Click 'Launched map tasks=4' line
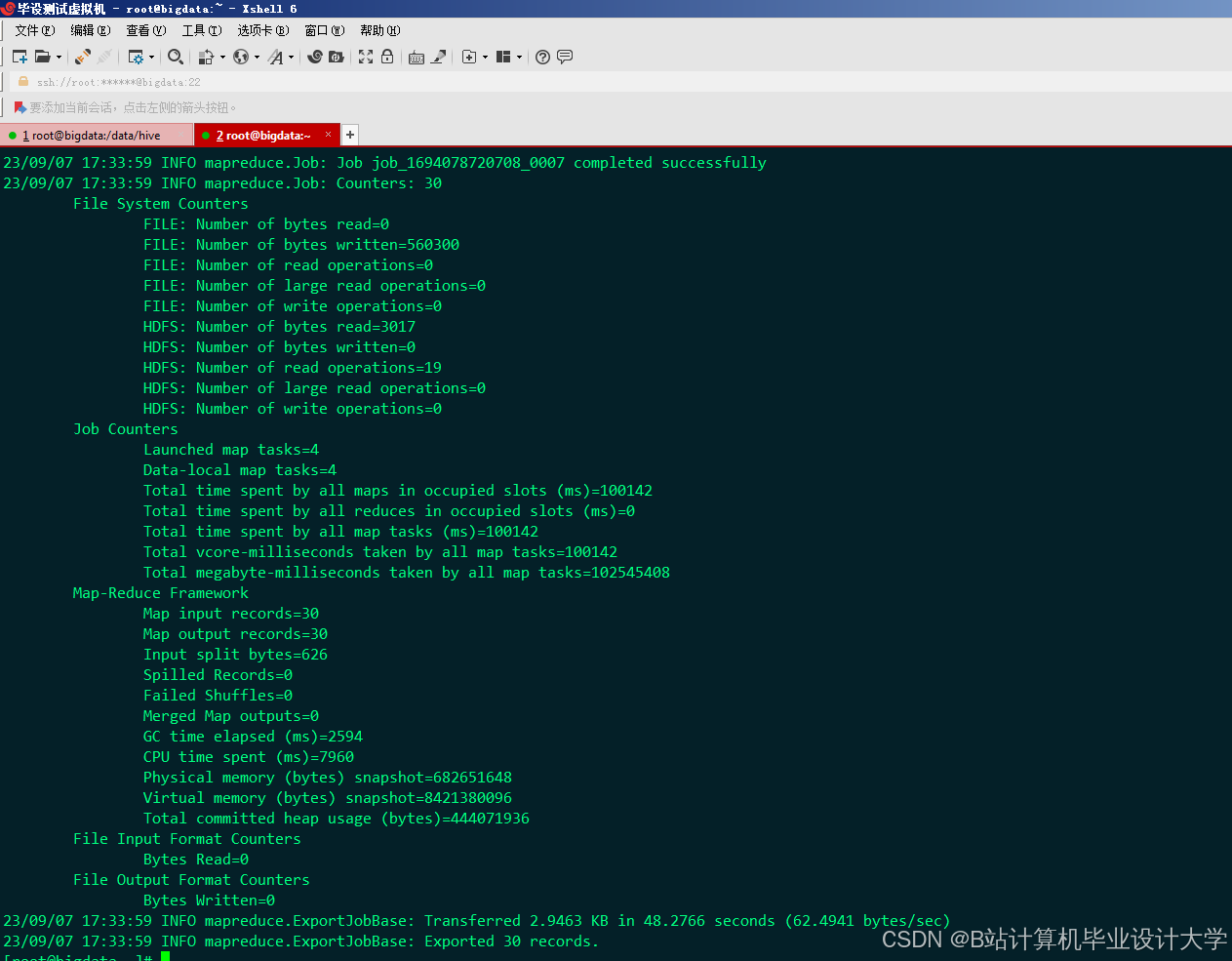This screenshot has height=961, width=1232. pyautogui.click(x=231, y=450)
